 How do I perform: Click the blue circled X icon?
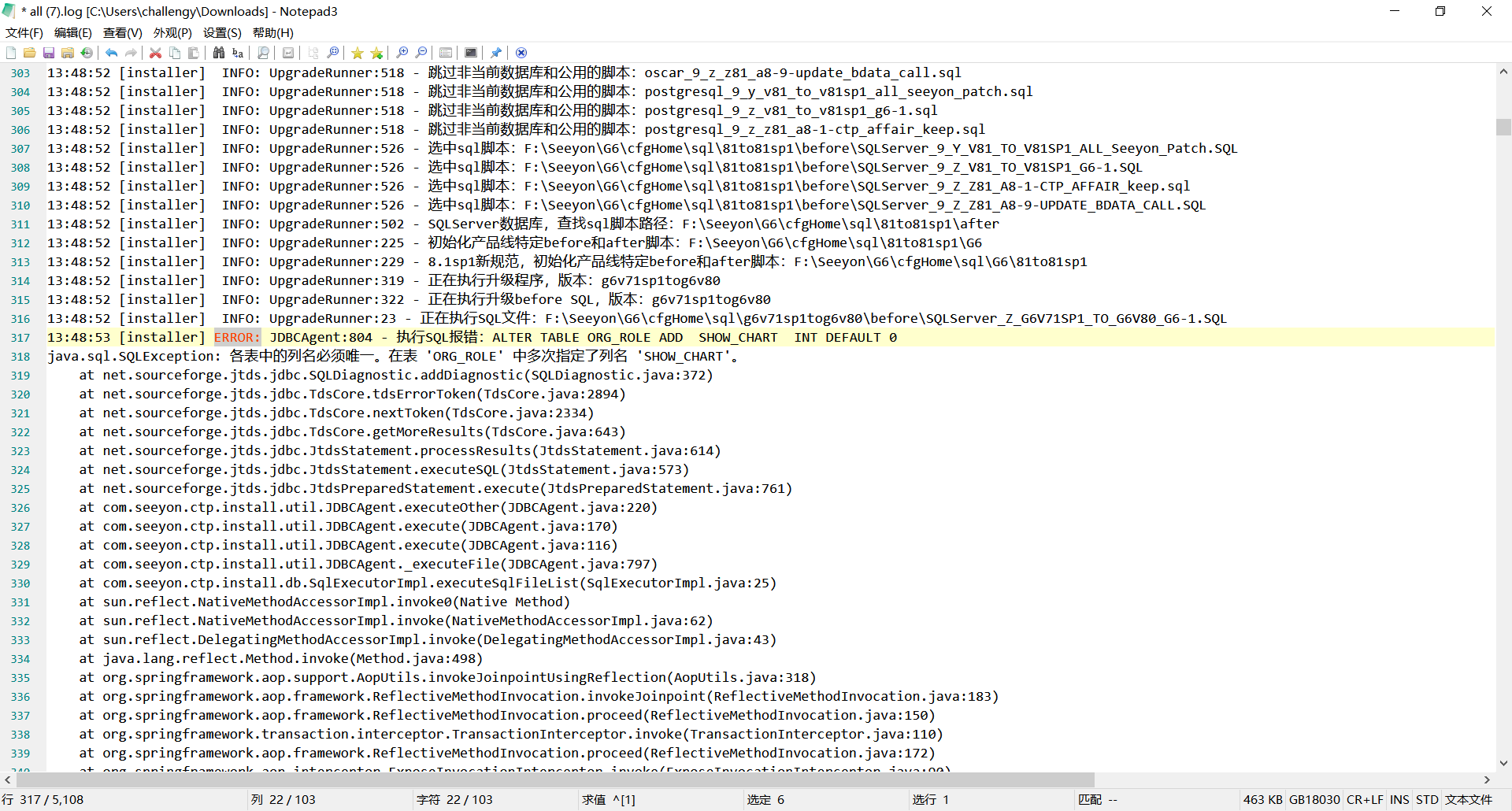pos(521,53)
